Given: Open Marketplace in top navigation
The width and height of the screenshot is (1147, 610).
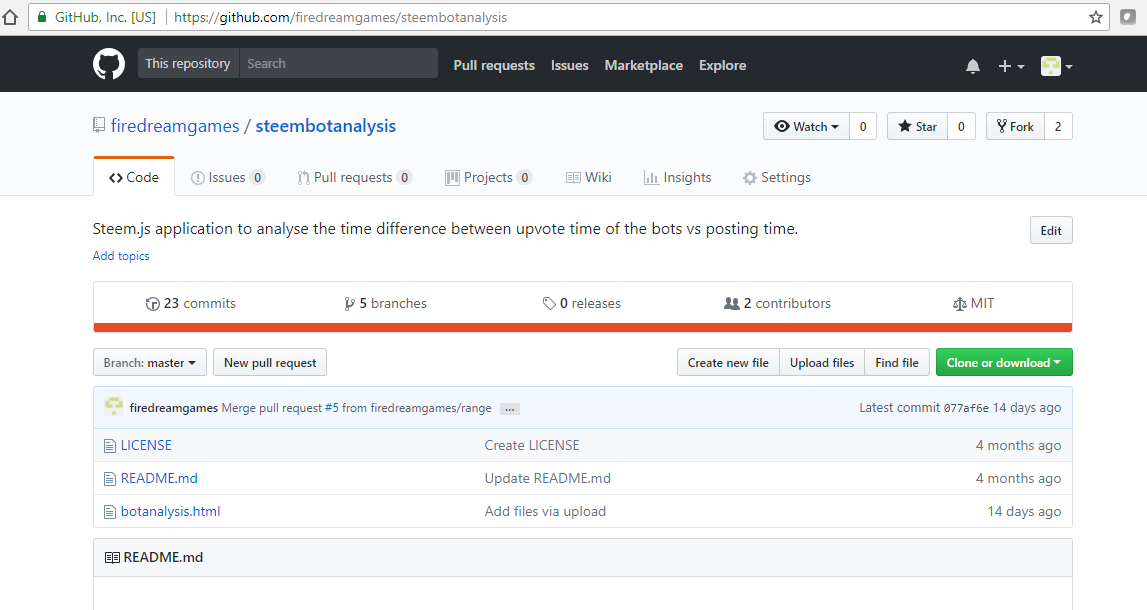Looking at the screenshot, I should click(644, 65).
